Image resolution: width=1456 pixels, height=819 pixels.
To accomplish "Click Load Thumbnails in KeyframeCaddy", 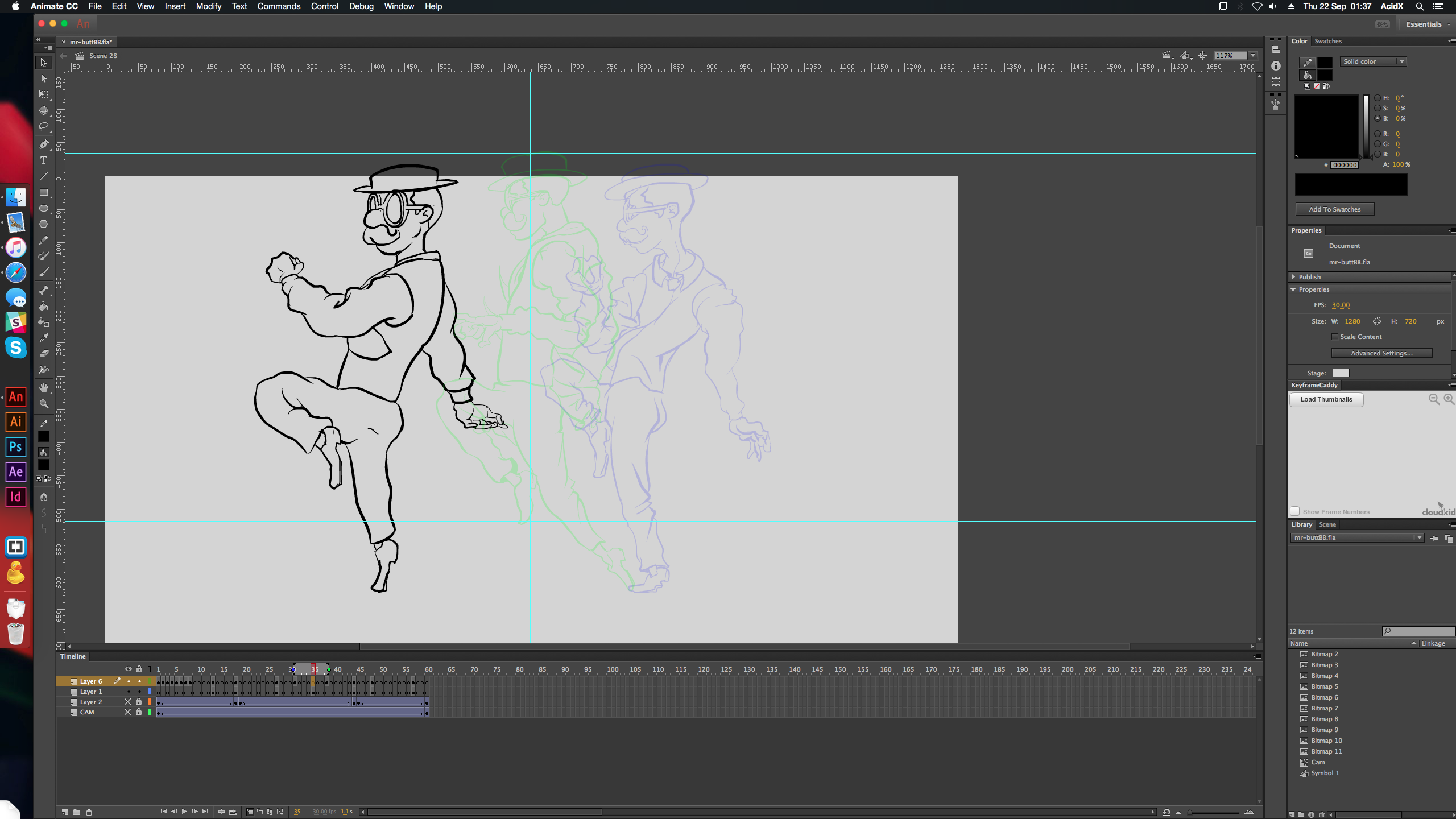I will (x=1326, y=399).
